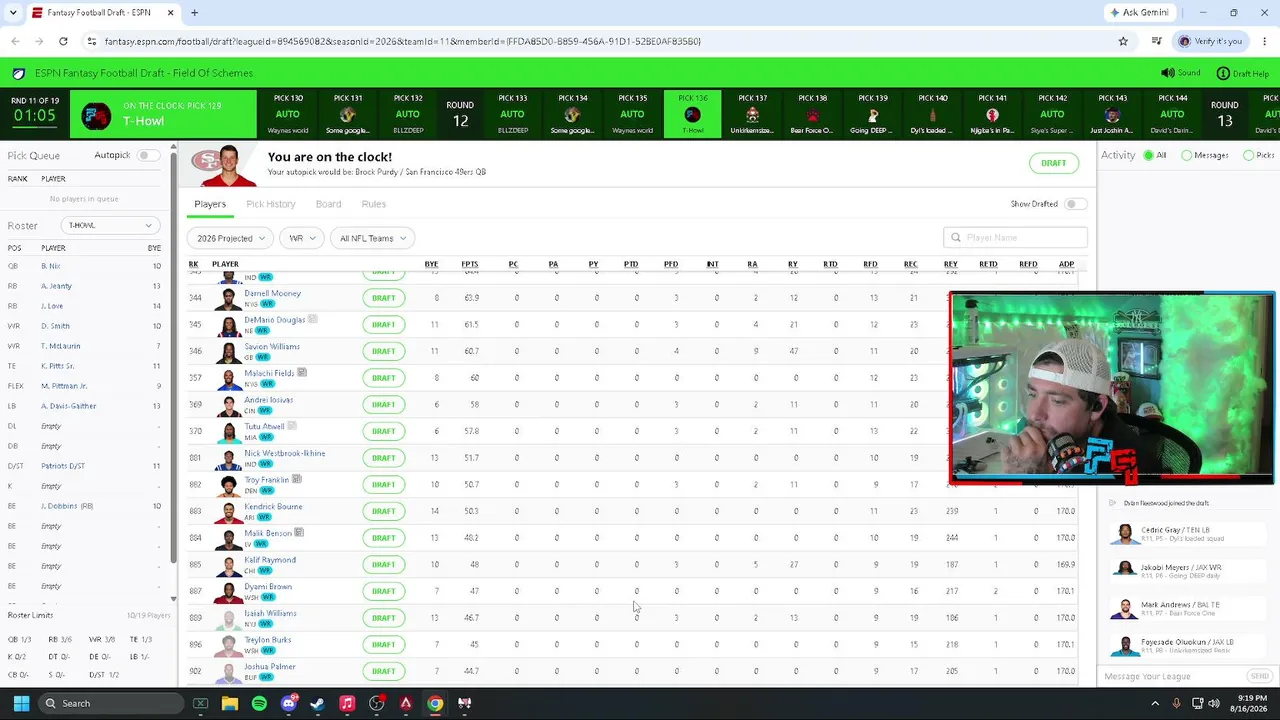Image resolution: width=1280 pixels, height=720 pixels.
Task: Open File Explorer from the taskbar
Action: (x=230, y=703)
